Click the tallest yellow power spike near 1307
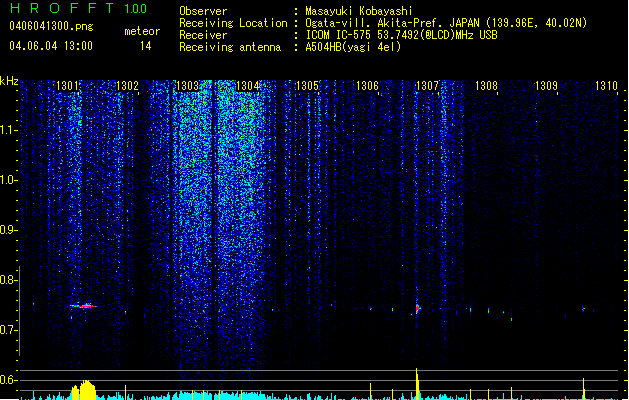The image size is (629, 400). pos(417,384)
